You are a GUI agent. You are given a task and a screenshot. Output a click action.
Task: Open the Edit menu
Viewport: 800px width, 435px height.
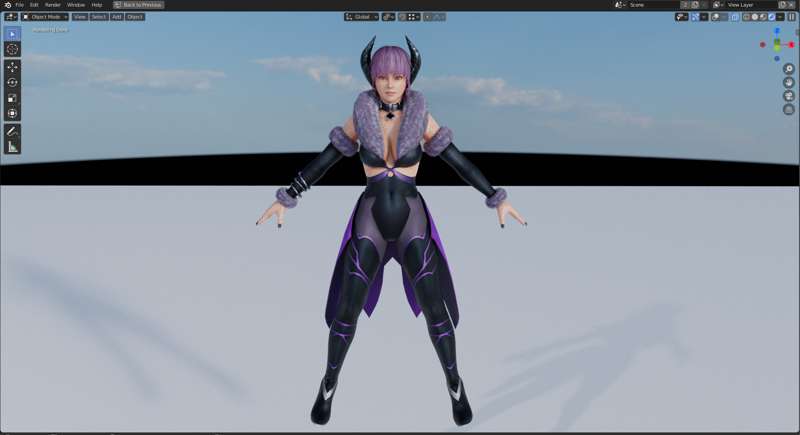(34, 5)
